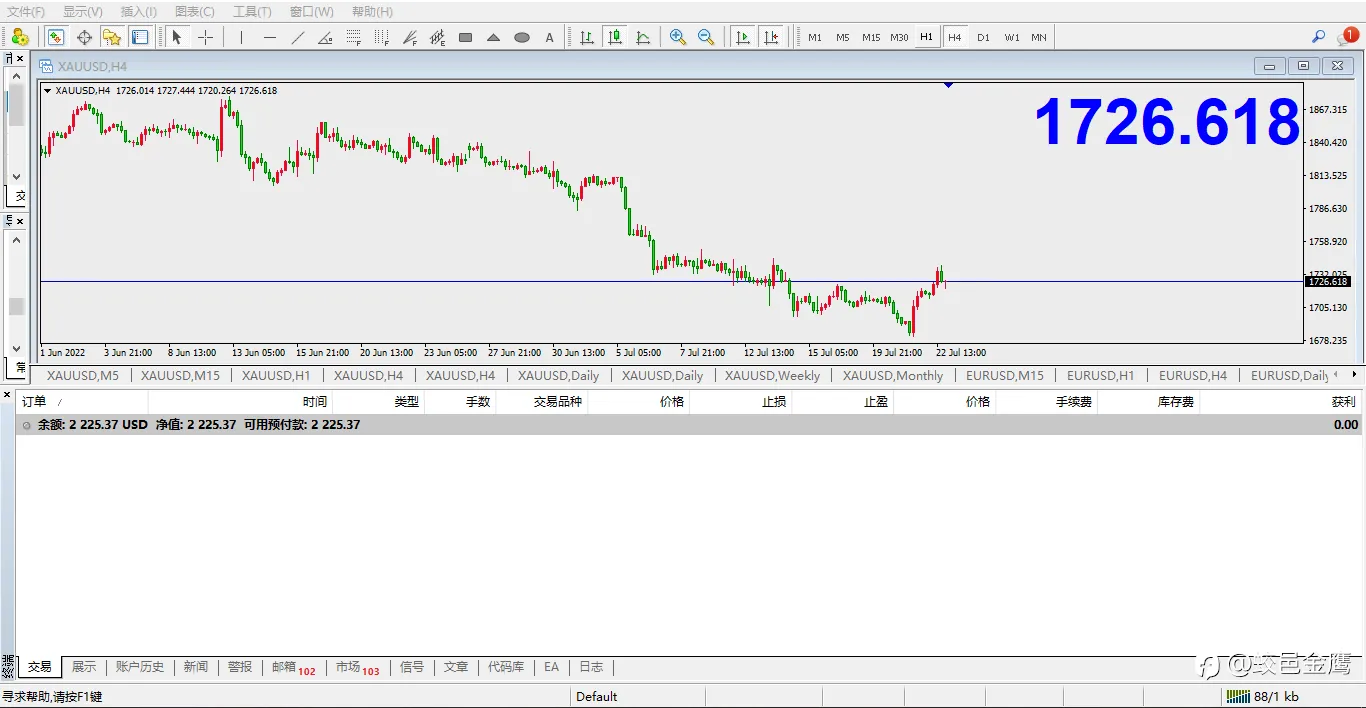Open the 帮助(H) menu

[372, 12]
